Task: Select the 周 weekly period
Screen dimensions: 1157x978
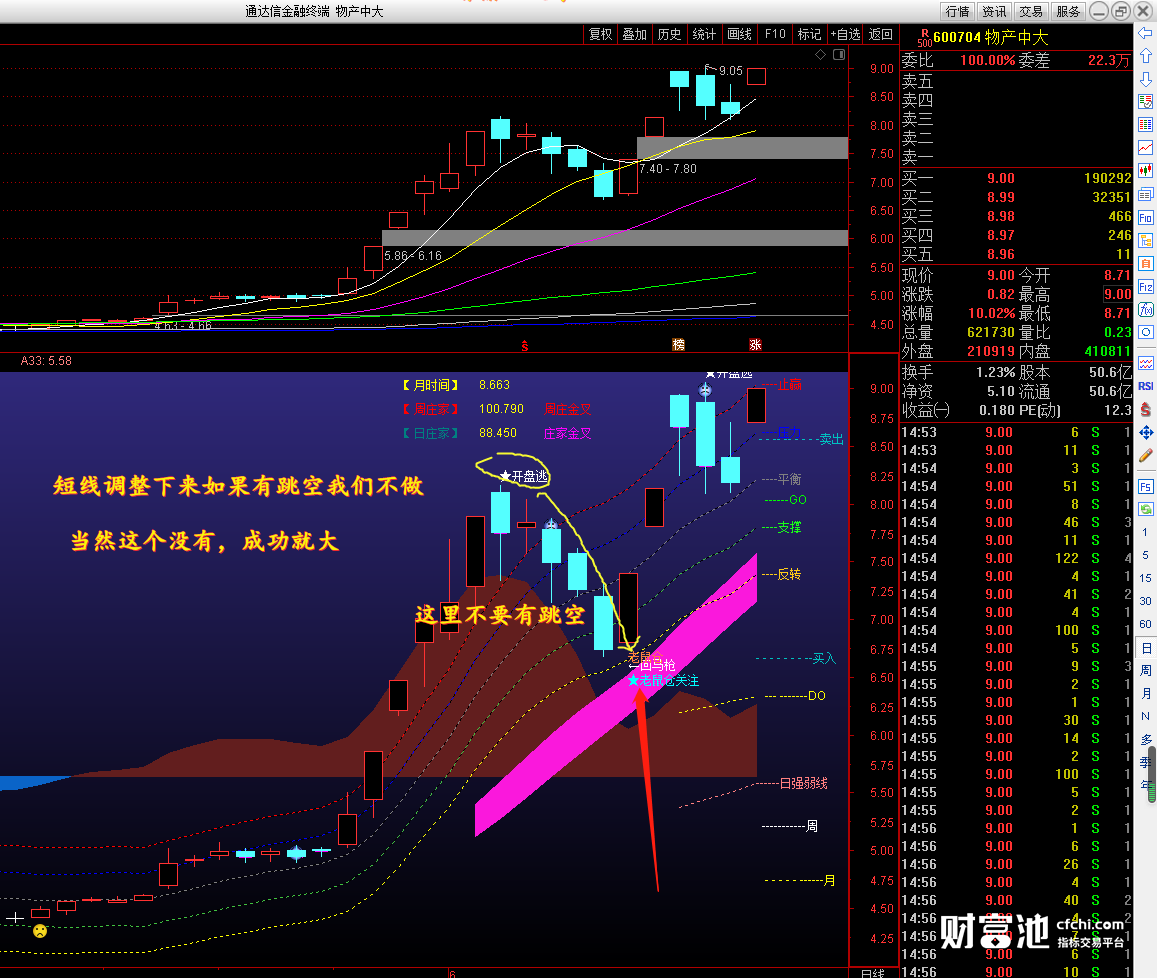Action: 1145,670
